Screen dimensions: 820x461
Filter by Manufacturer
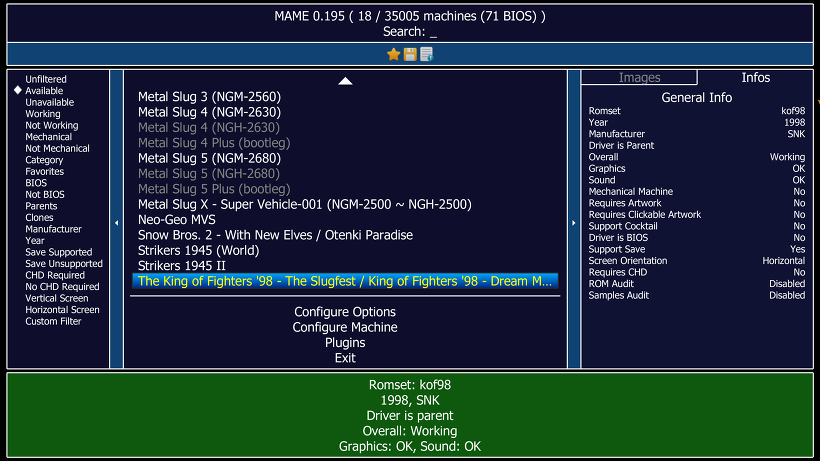click(53, 228)
